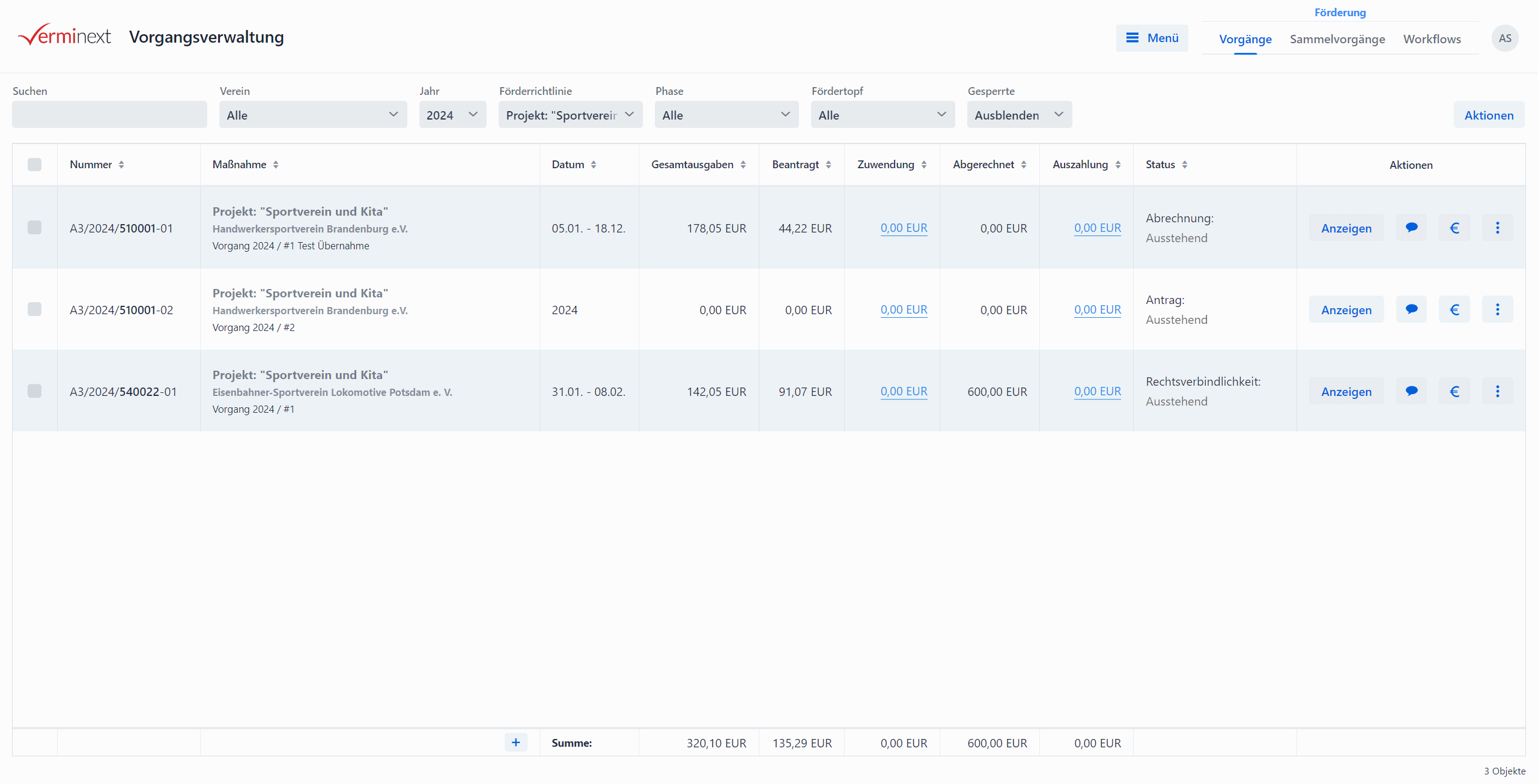Click the date '31.01. - 08.02.'

589,392
